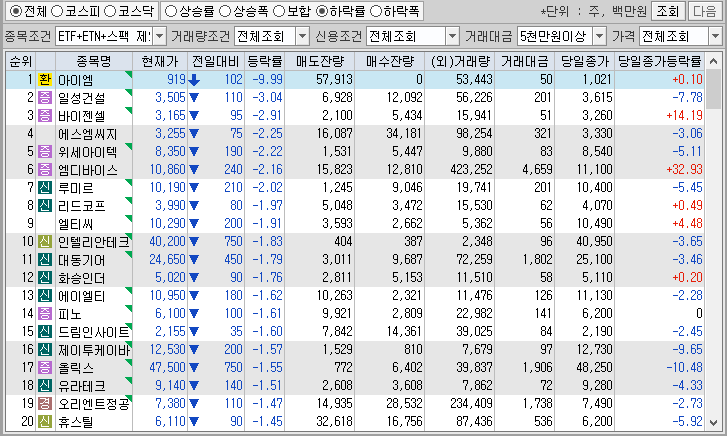This screenshot has height=436, width=727.
Task: Click the 신 badge next to 인텔리안테크
Action: click(45, 241)
